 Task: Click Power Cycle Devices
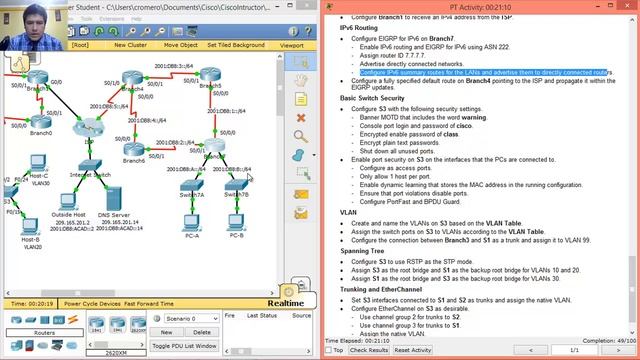pos(92,304)
